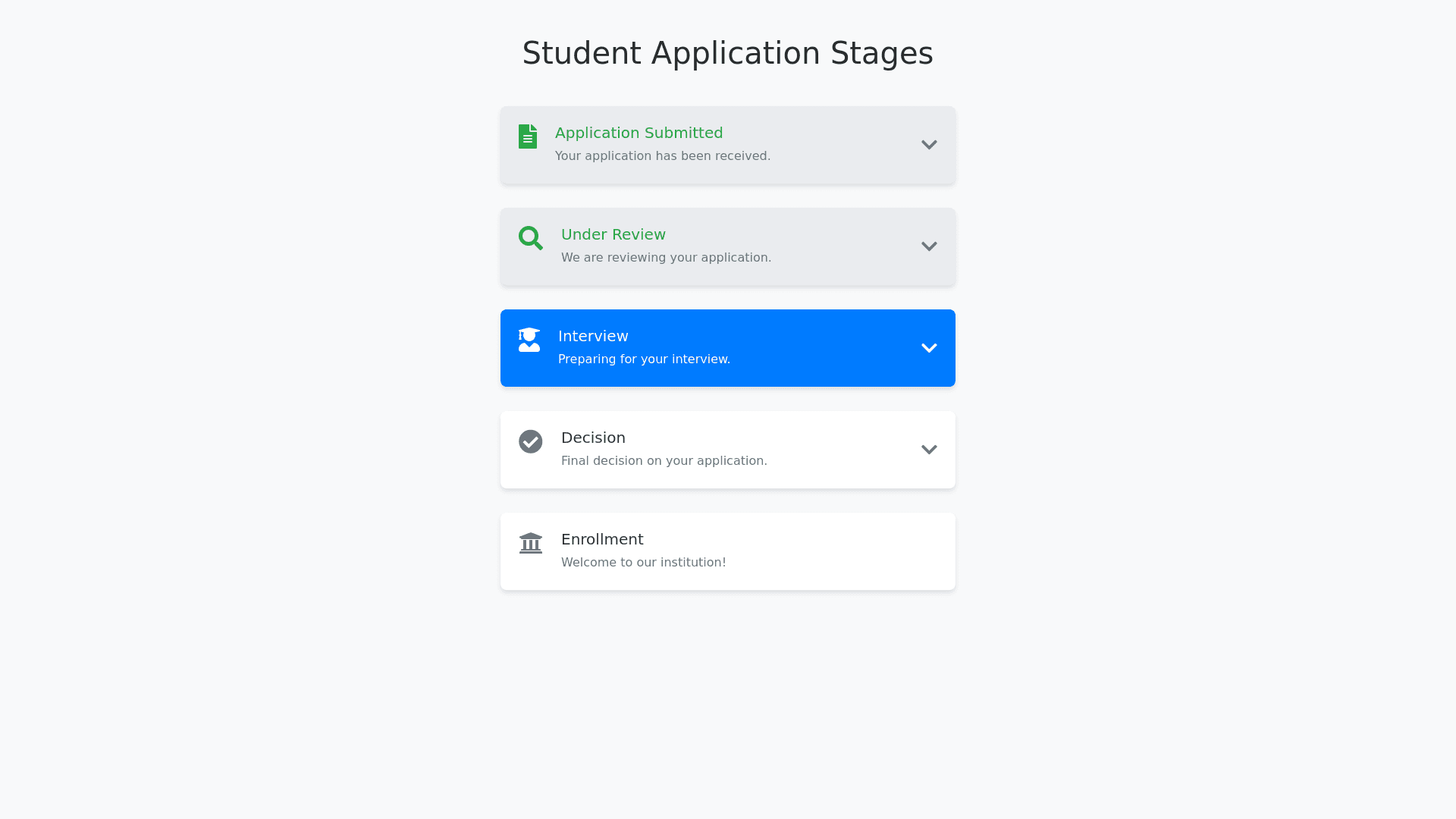The image size is (1456, 819).
Task: Click "Welcome to our institution!" text
Action: [x=643, y=562]
